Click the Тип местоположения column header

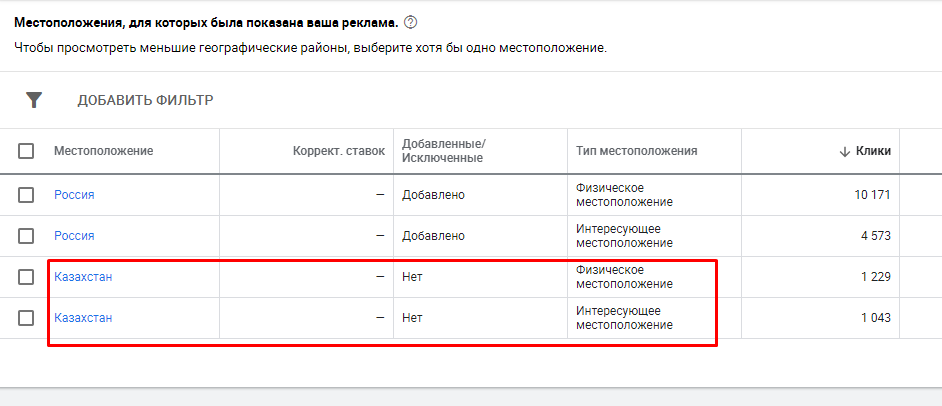tap(637, 151)
